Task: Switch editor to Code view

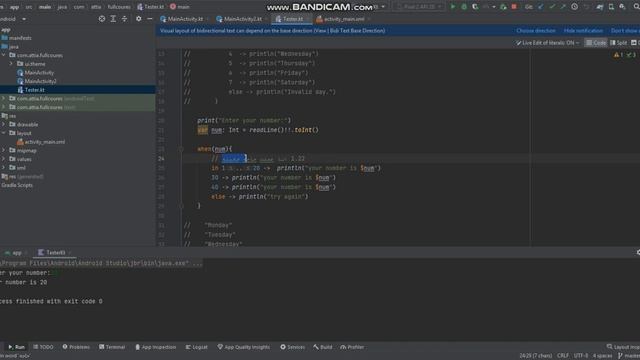Action: 596,42
